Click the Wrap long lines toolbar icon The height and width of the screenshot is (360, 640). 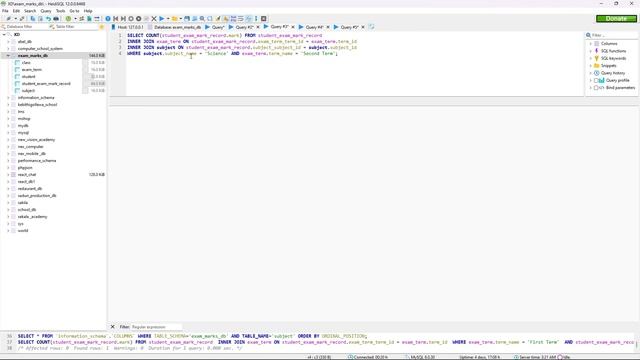(x=241, y=19)
